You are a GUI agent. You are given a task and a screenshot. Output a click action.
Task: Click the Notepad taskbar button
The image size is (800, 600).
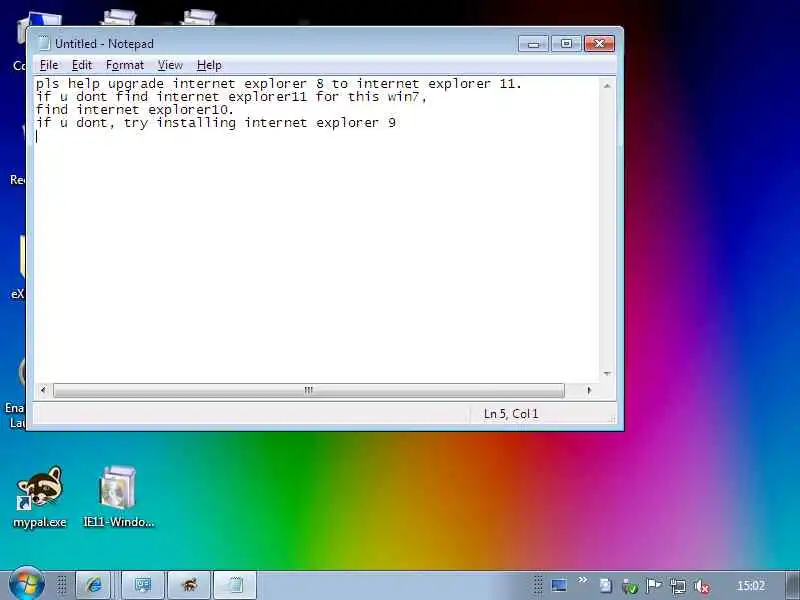[235, 585]
